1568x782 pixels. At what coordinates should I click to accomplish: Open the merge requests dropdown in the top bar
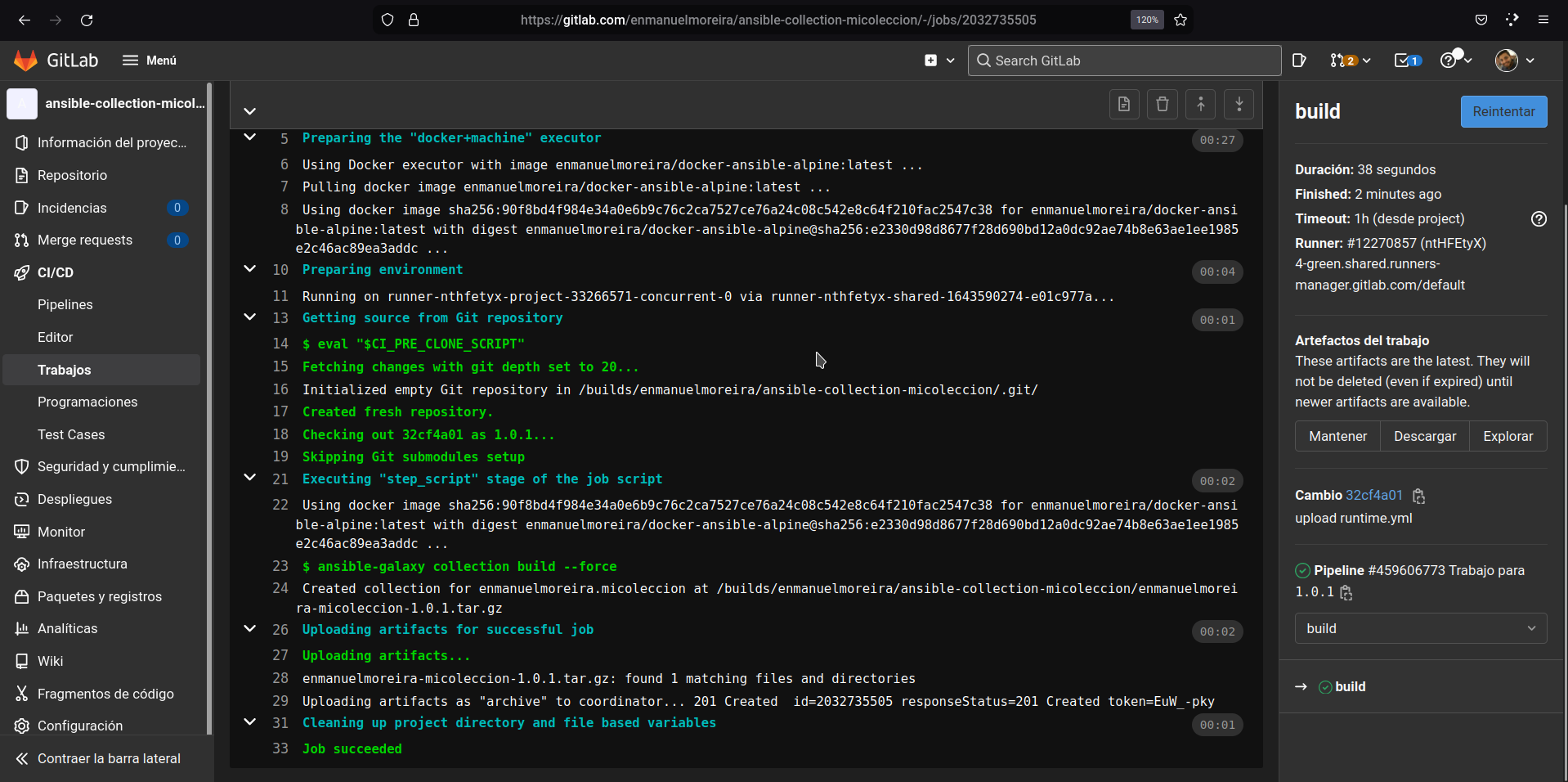[1350, 61]
